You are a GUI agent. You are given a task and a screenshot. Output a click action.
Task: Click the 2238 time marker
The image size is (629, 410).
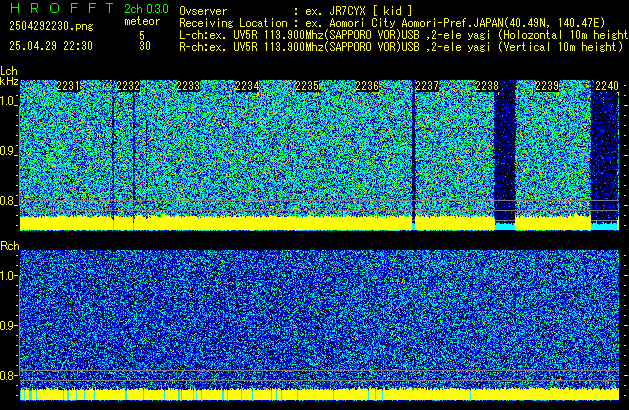(487, 86)
